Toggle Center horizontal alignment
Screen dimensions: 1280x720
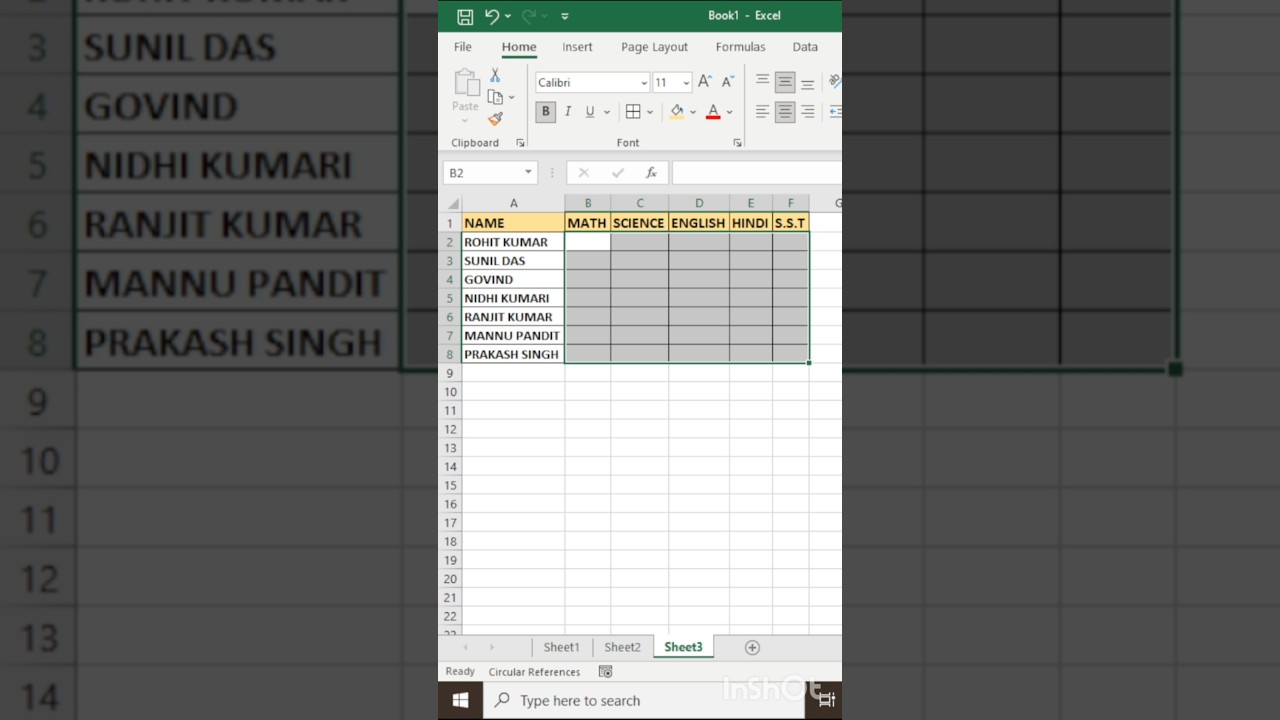785,112
